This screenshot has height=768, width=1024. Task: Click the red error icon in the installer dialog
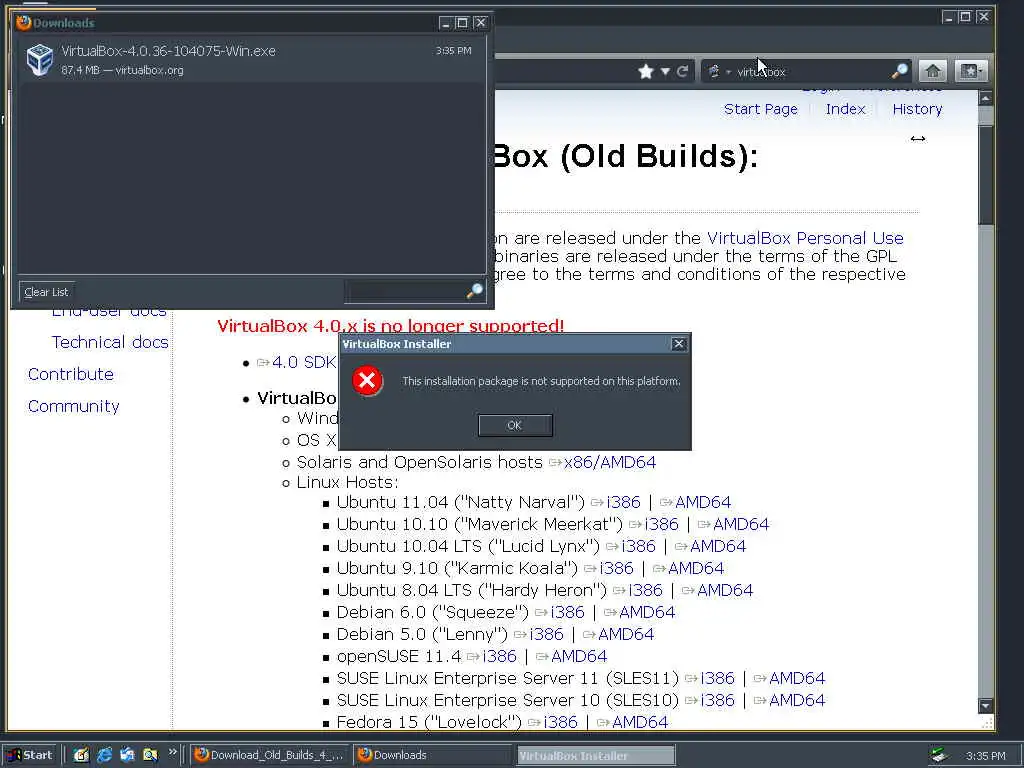click(367, 381)
